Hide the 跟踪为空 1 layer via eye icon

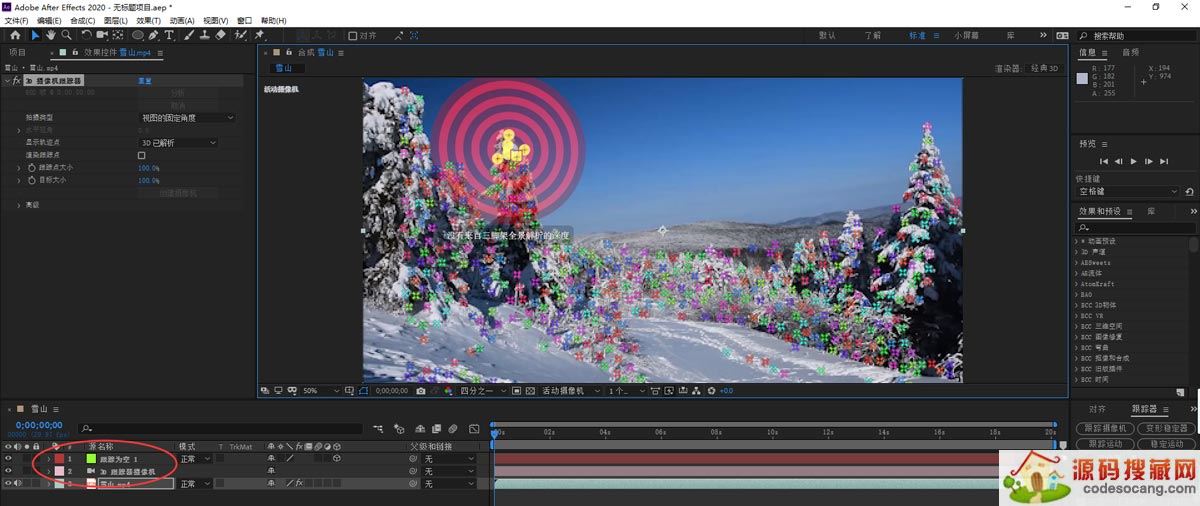click(9, 459)
